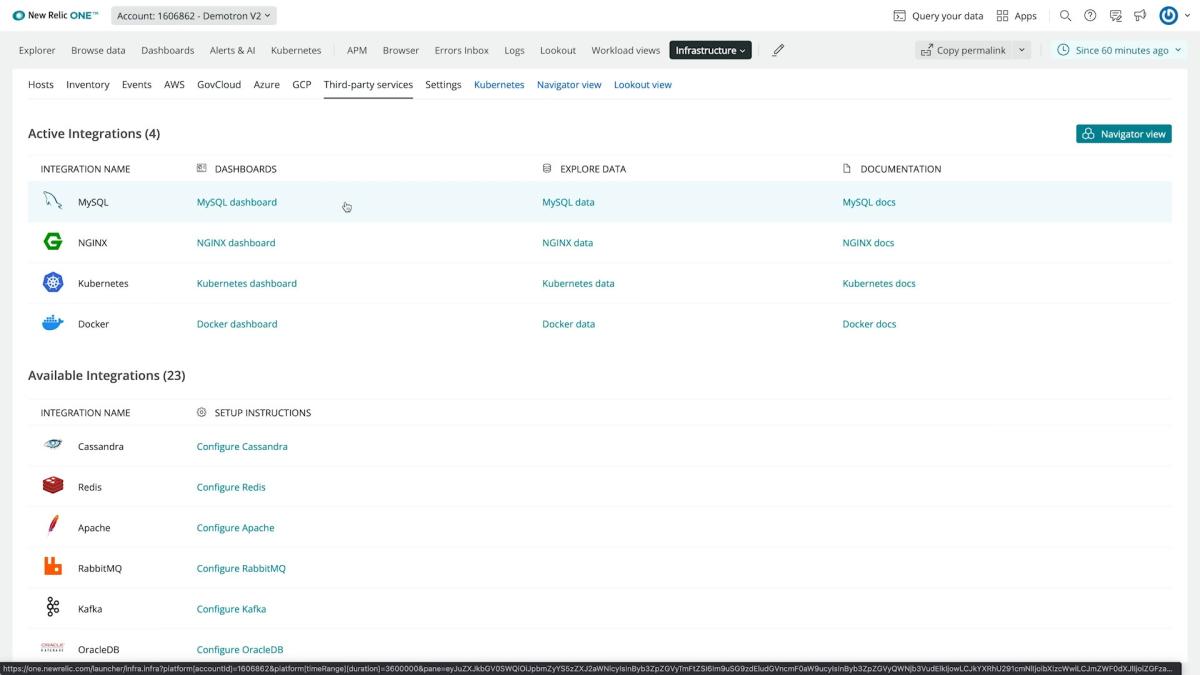Open the Since 60 minutes ago time picker

1119,50
